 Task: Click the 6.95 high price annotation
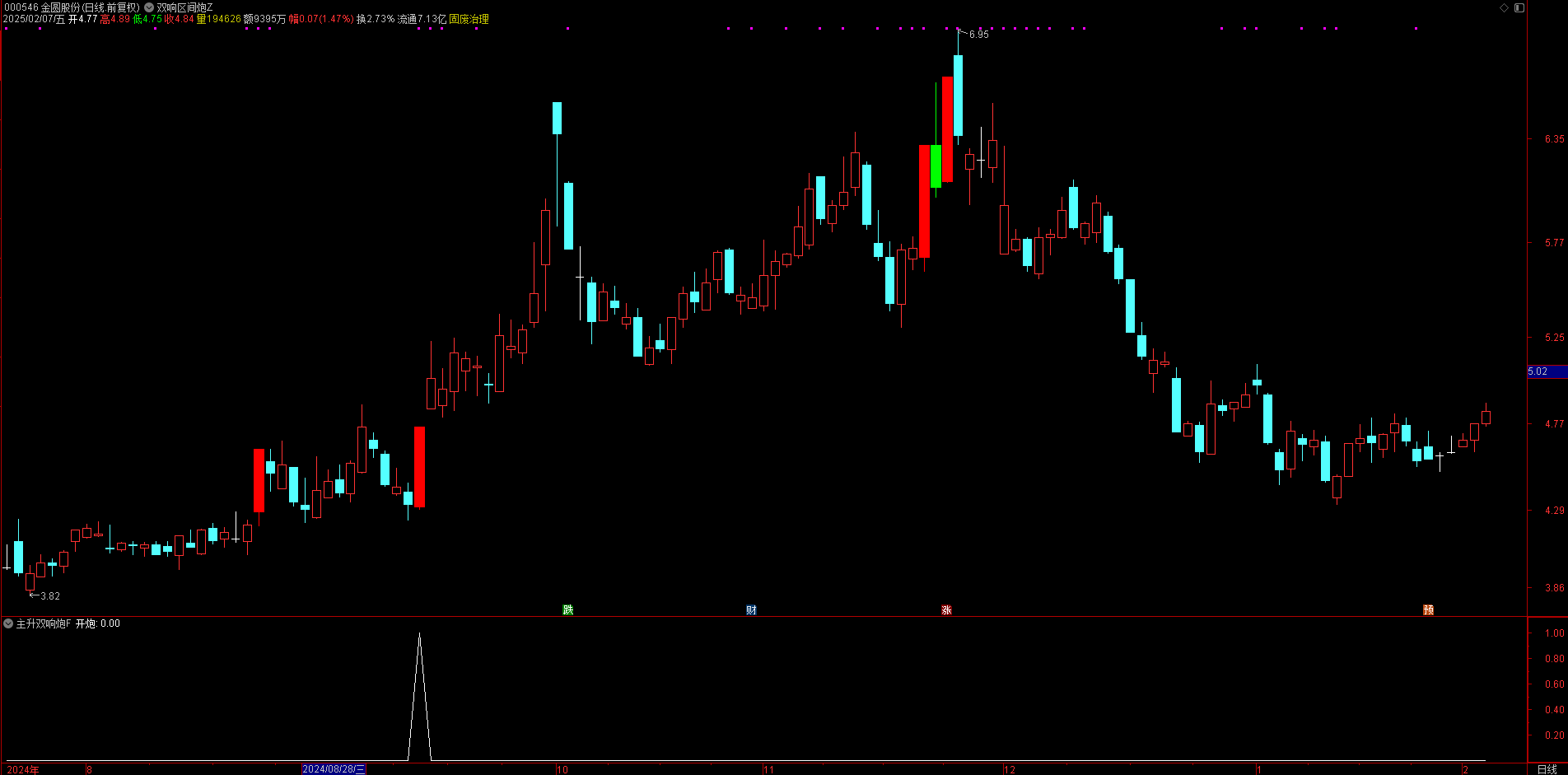978,35
